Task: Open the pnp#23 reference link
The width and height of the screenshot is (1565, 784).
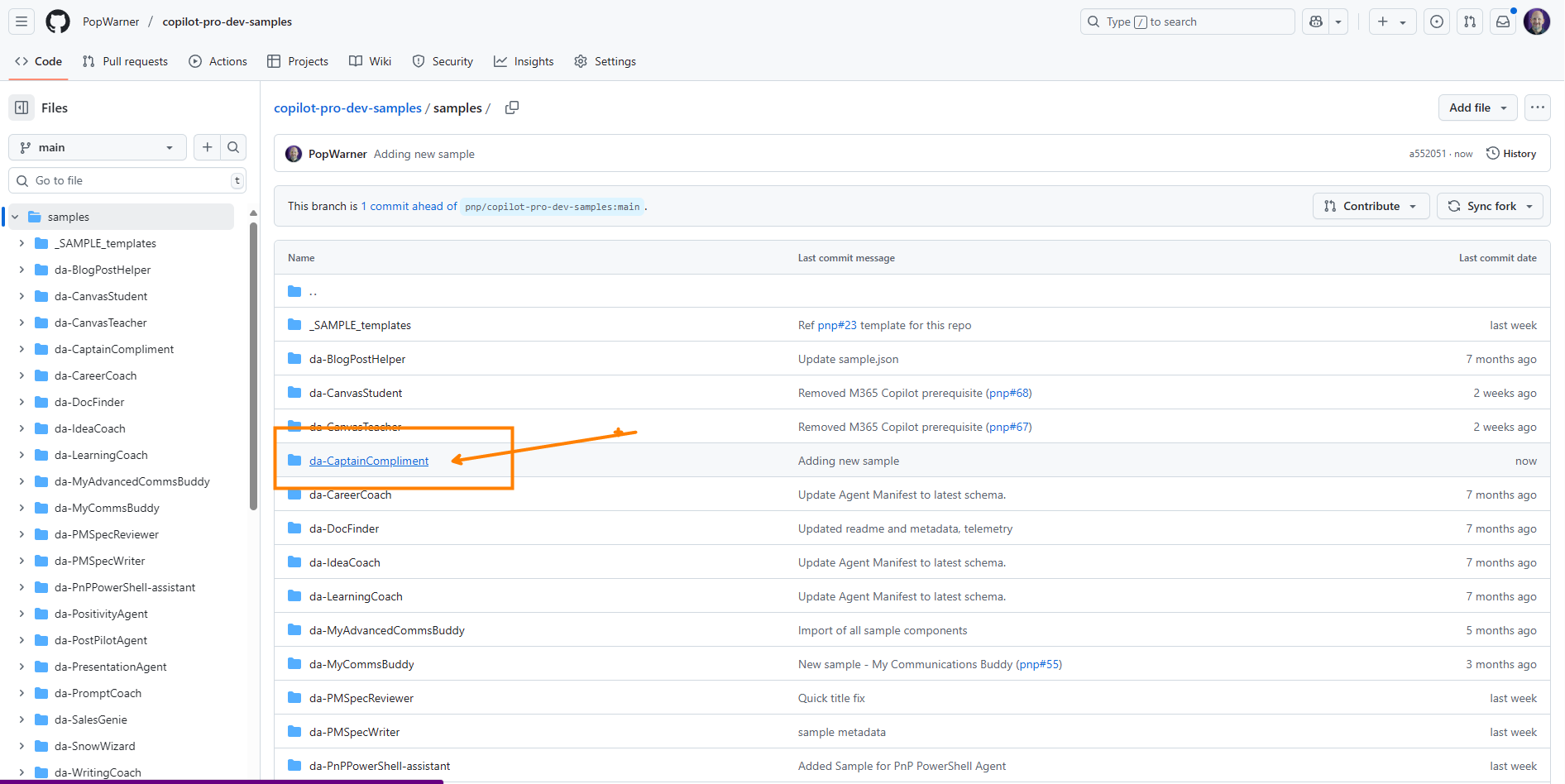Action: pos(837,325)
